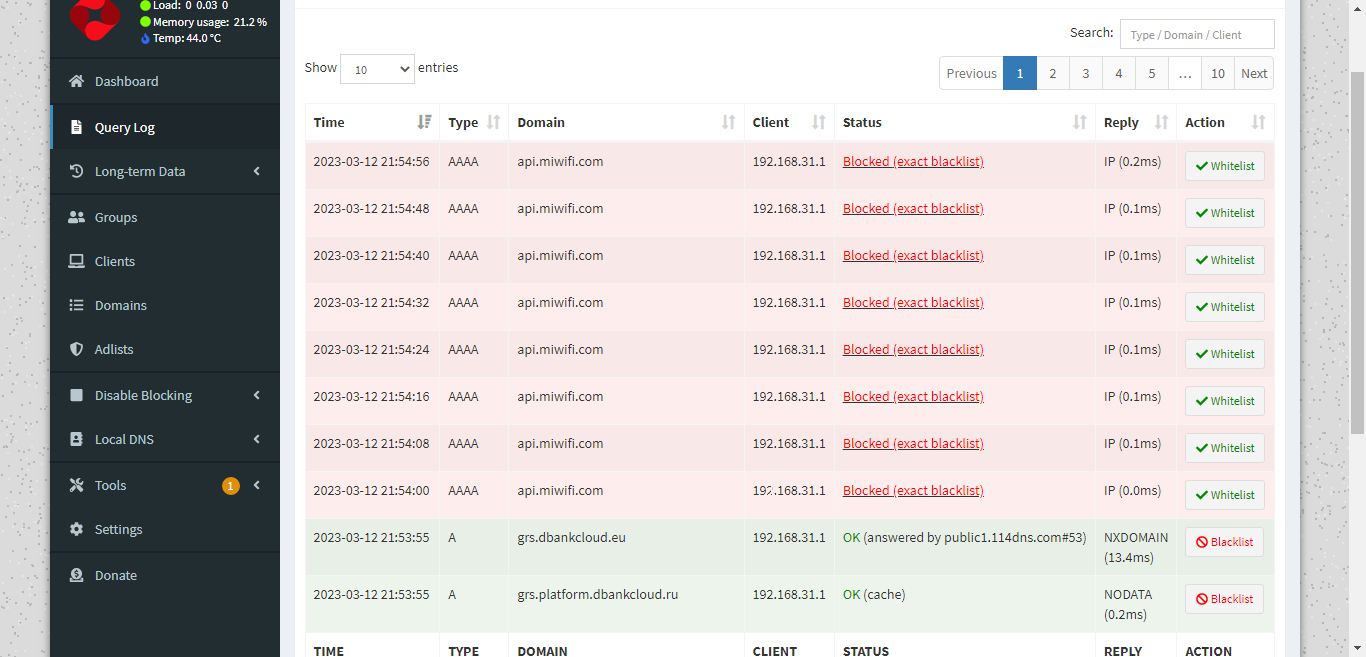The width and height of the screenshot is (1366, 657).
Task: Click the Donate icon in sidebar
Action: [76, 575]
